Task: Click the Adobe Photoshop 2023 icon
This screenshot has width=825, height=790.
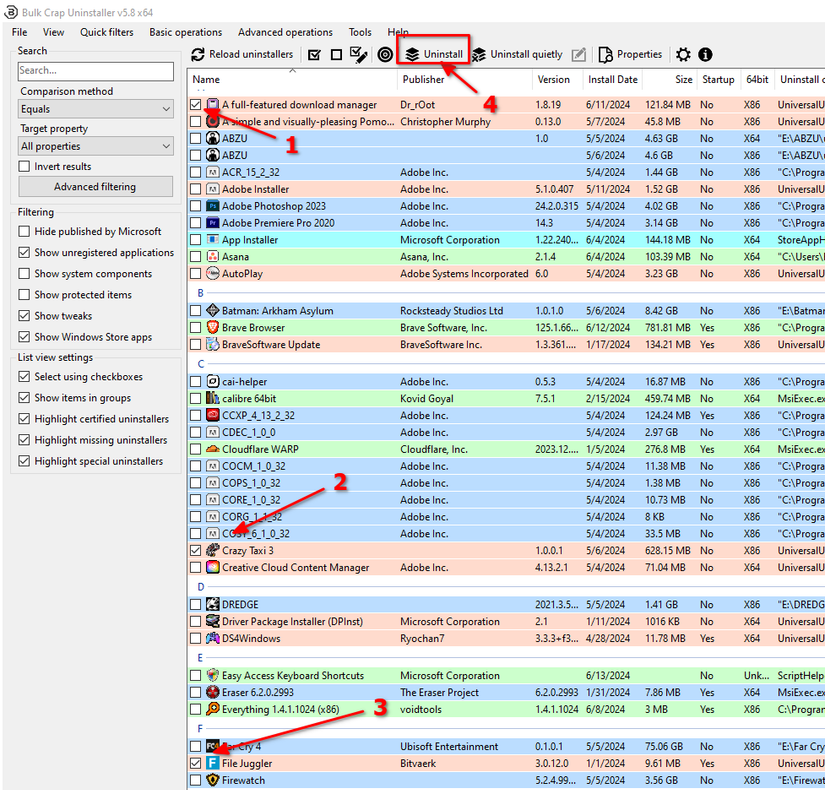Action: 213,206
